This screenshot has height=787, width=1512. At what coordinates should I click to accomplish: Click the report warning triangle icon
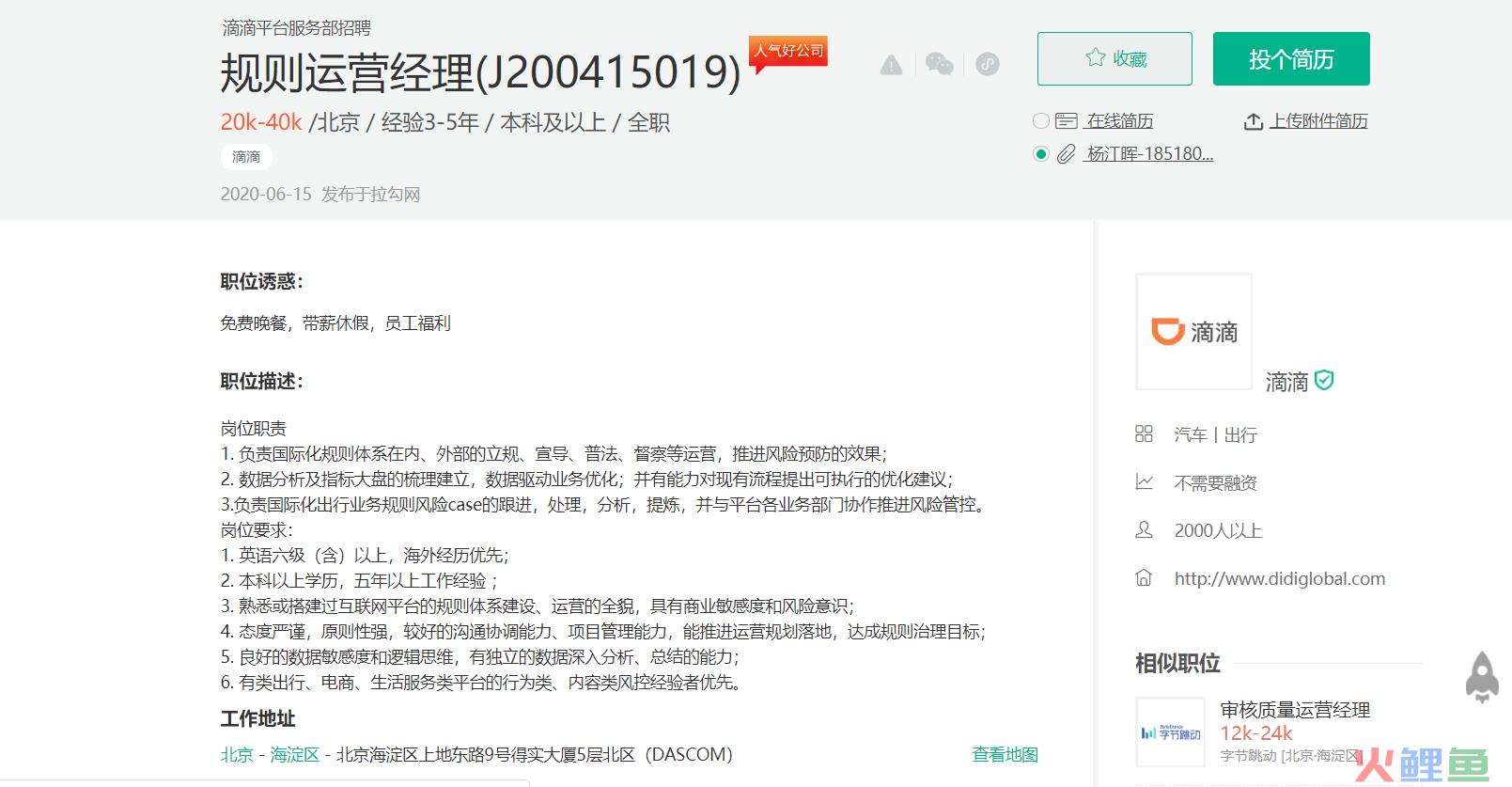coord(891,65)
